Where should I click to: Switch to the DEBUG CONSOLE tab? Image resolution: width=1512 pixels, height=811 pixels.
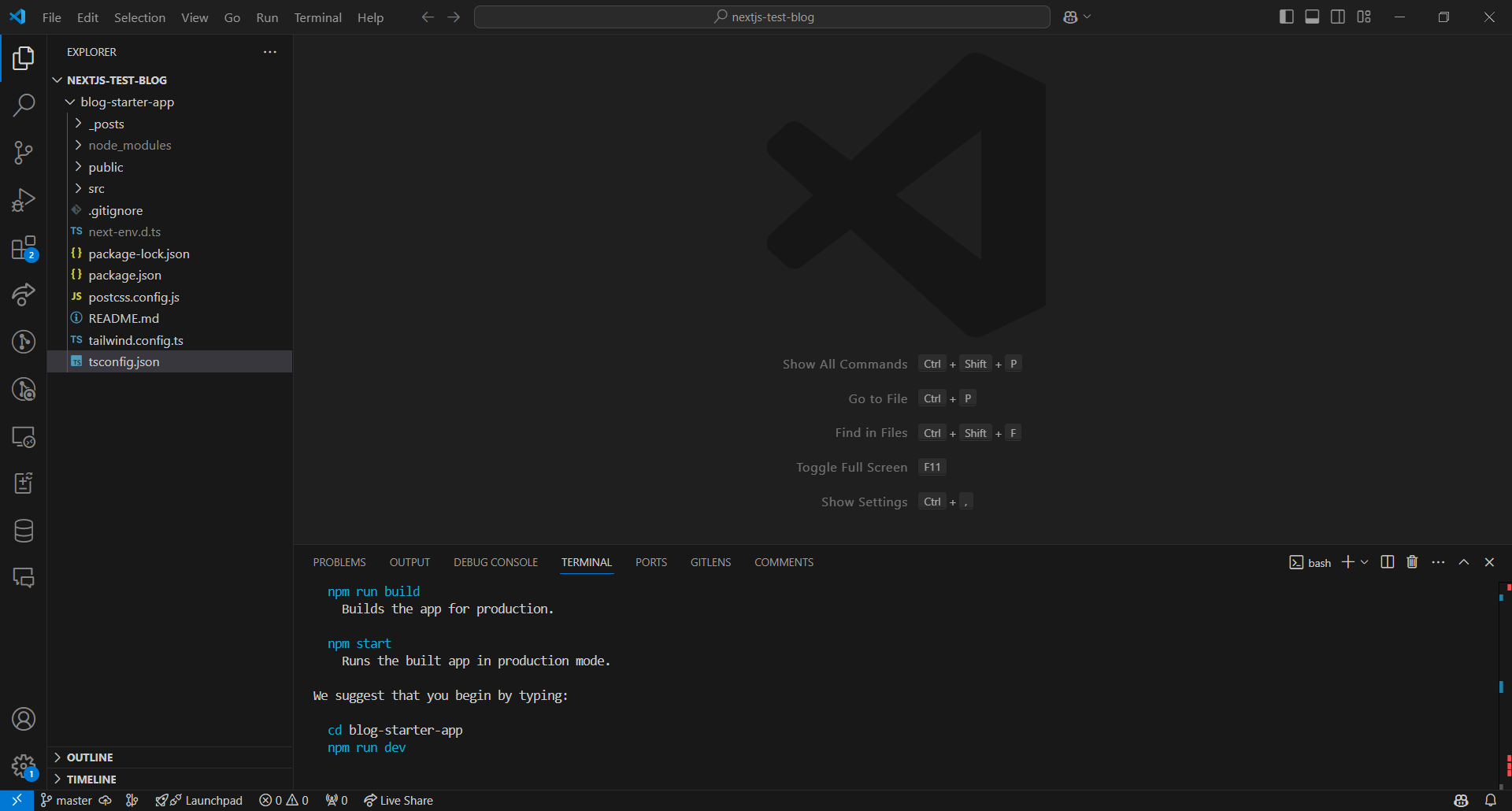click(x=495, y=562)
